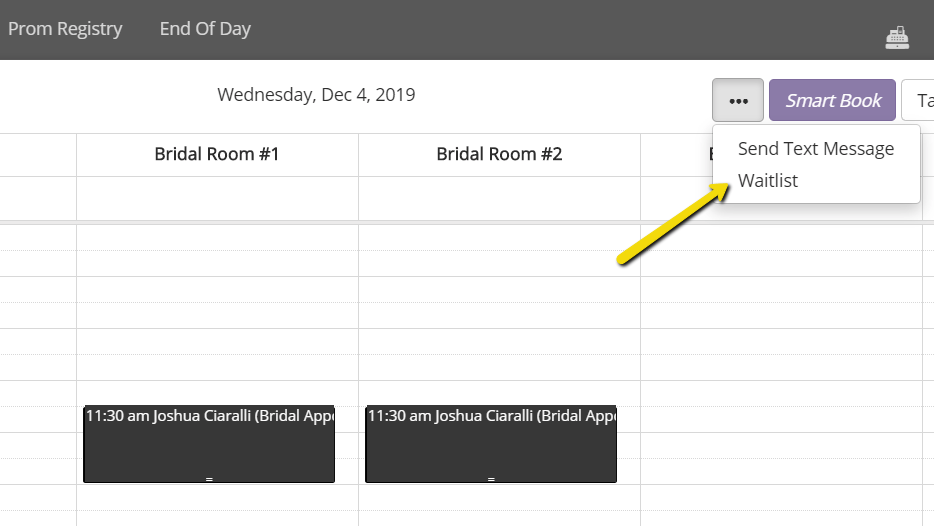Click the three-dot more options button
The width and height of the screenshot is (934, 526).
738,100
